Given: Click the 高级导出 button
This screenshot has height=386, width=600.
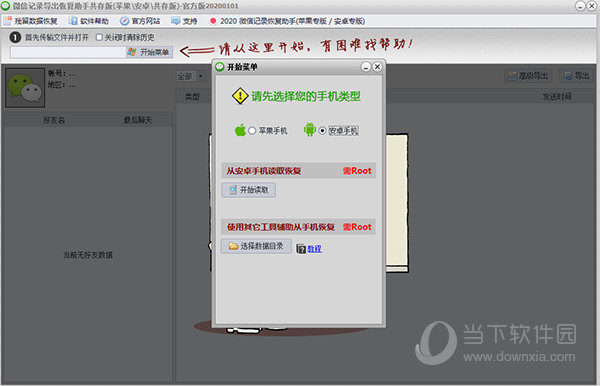Looking at the screenshot, I should click(x=528, y=76).
